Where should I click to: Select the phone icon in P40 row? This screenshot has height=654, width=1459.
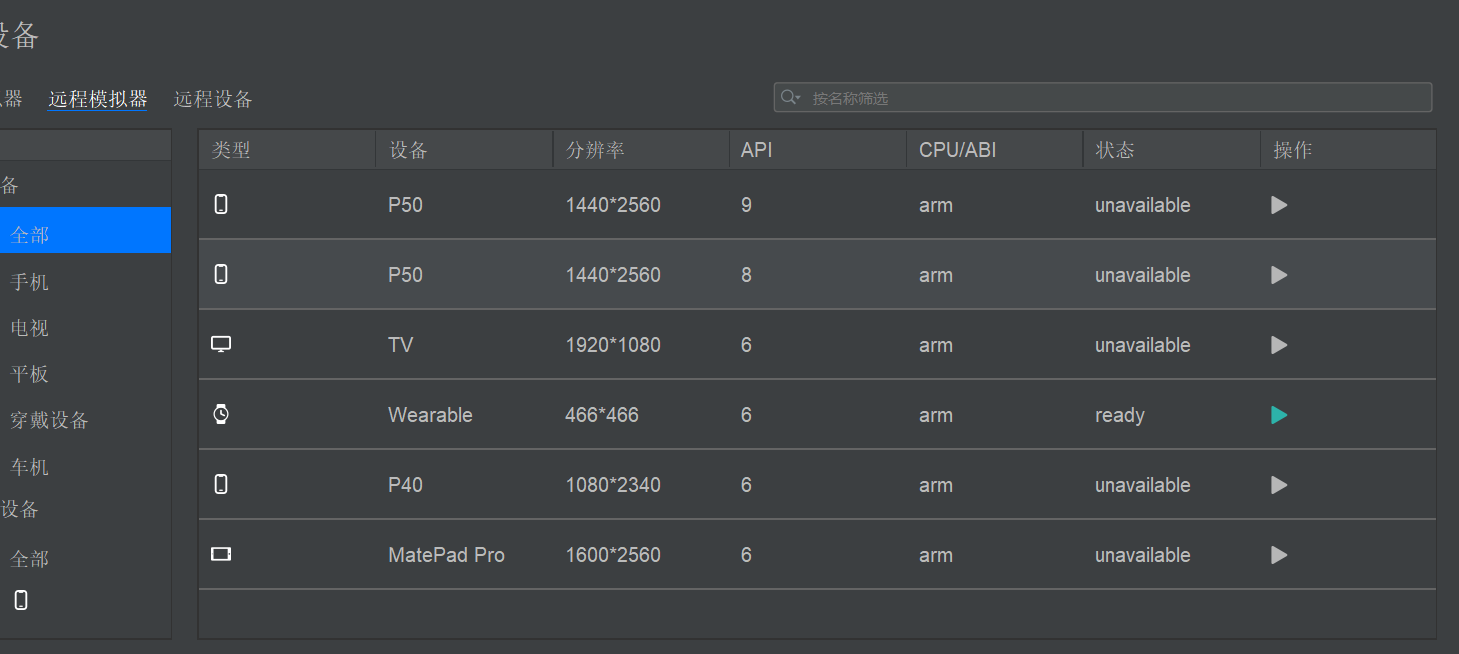221,484
